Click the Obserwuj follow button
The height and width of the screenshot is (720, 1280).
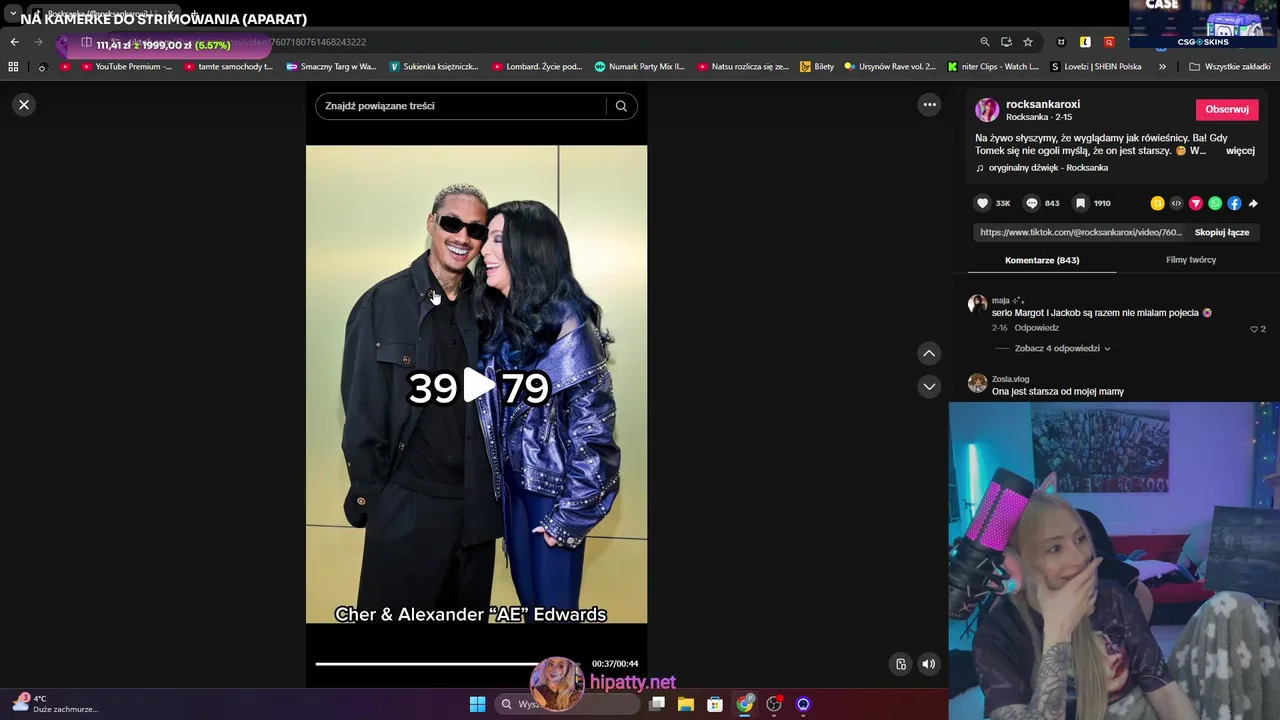point(1227,110)
